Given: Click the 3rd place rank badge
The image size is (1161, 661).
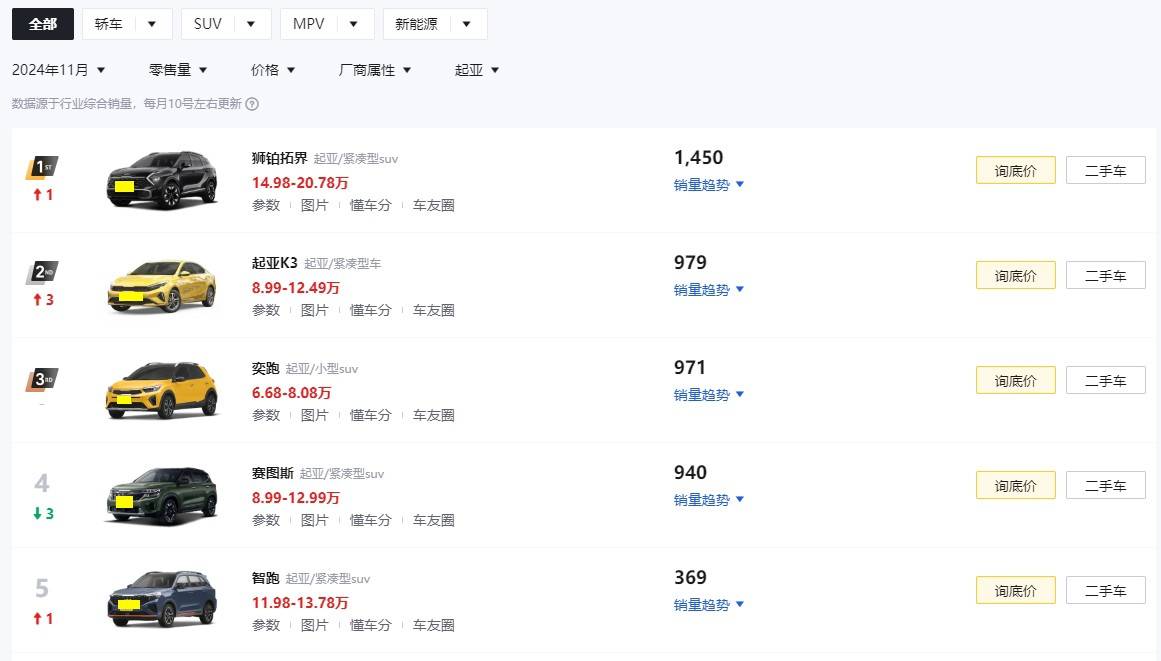Looking at the screenshot, I should click(42, 379).
